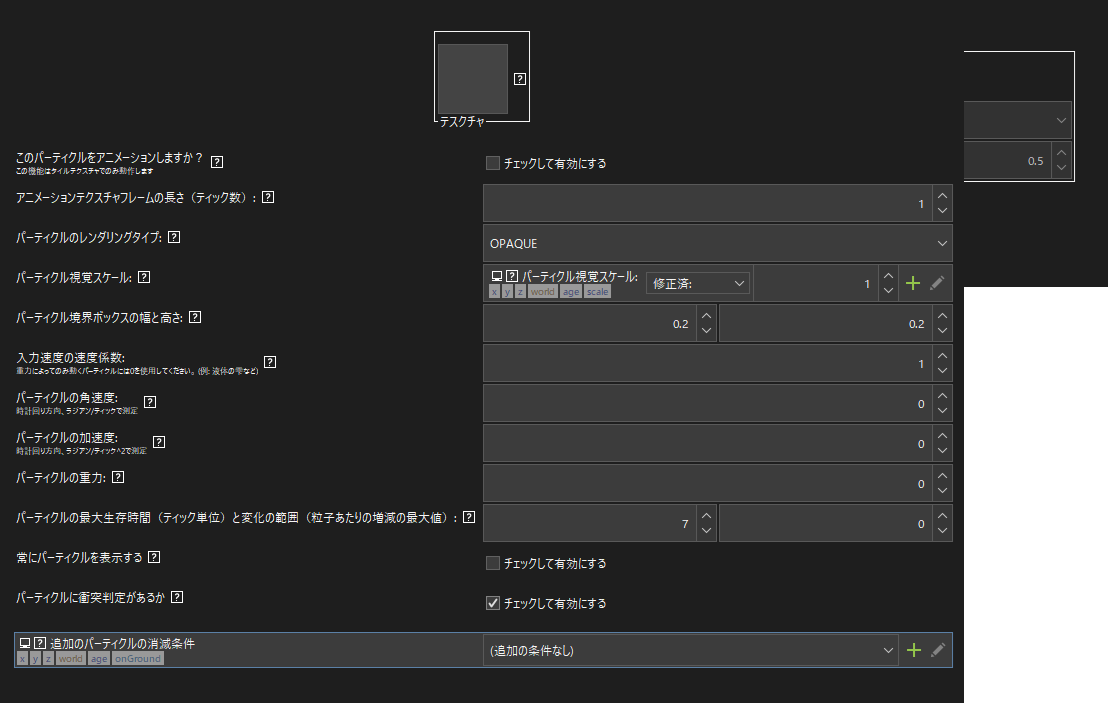The image size is (1108, 703).
Task: Open the OPAQUE rendering type dropdown
Action: 717,243
